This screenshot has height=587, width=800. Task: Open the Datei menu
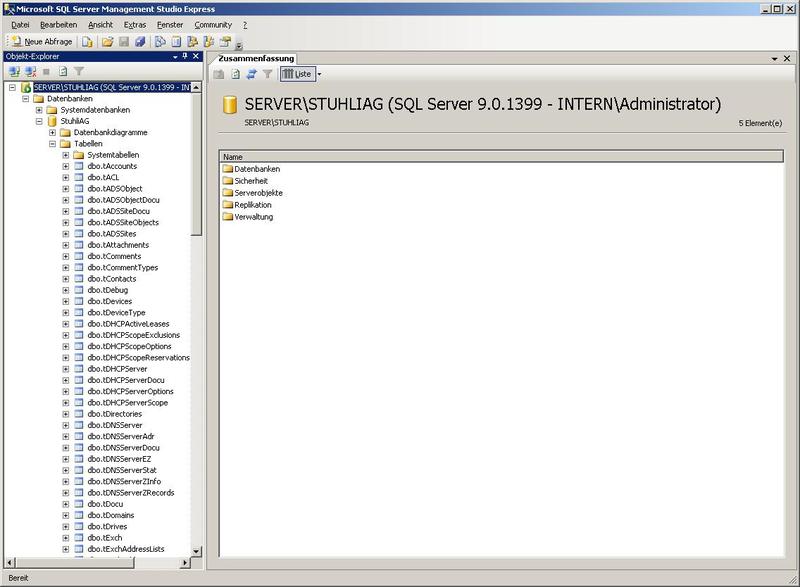coord(20,25)
